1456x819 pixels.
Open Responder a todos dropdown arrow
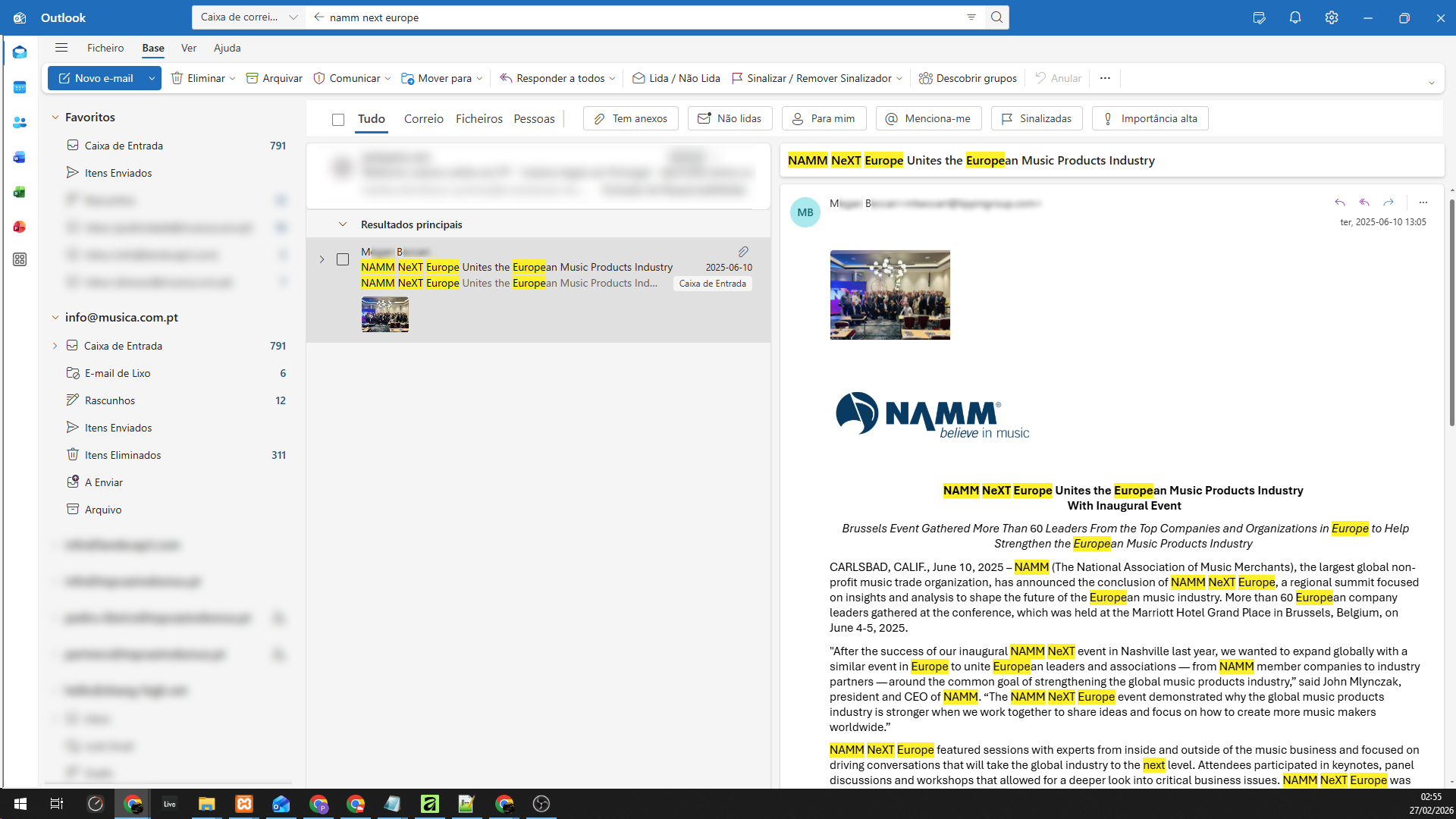point(613,78)
